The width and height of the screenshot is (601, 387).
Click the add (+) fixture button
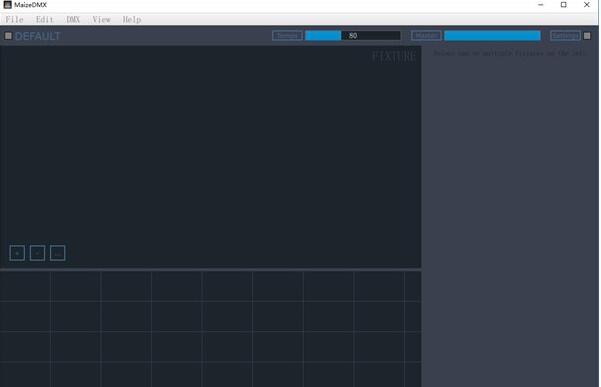click(x=17, y=253)
